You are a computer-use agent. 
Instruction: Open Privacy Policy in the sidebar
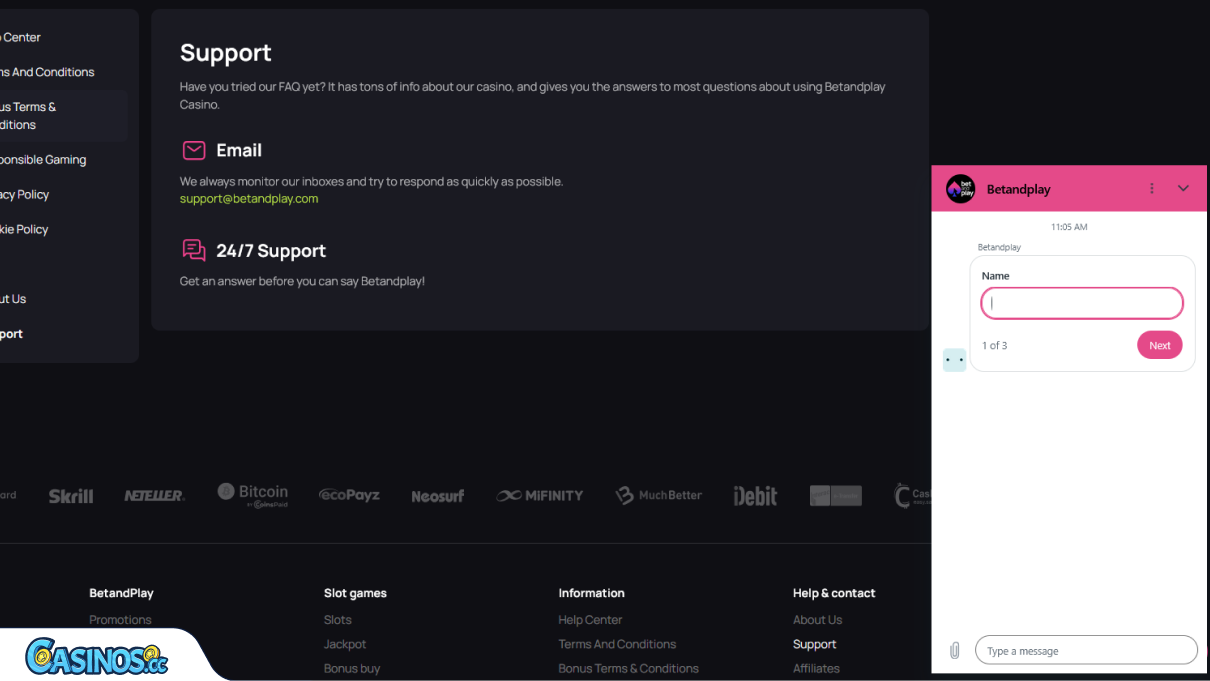pyautogui.click(x=24, y=194)
